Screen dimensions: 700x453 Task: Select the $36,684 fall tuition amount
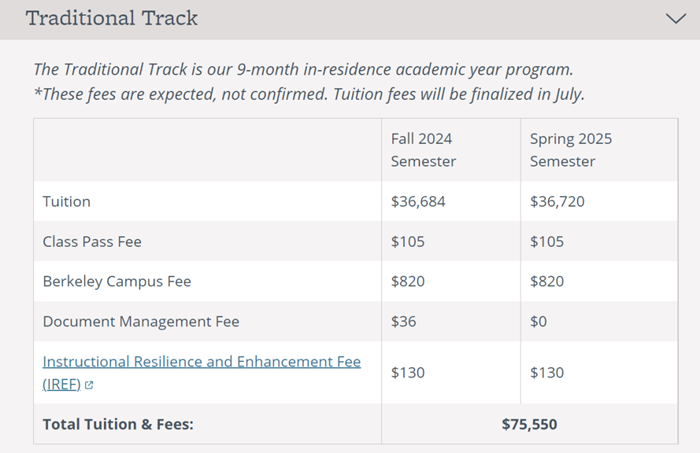tap(418, 201)
